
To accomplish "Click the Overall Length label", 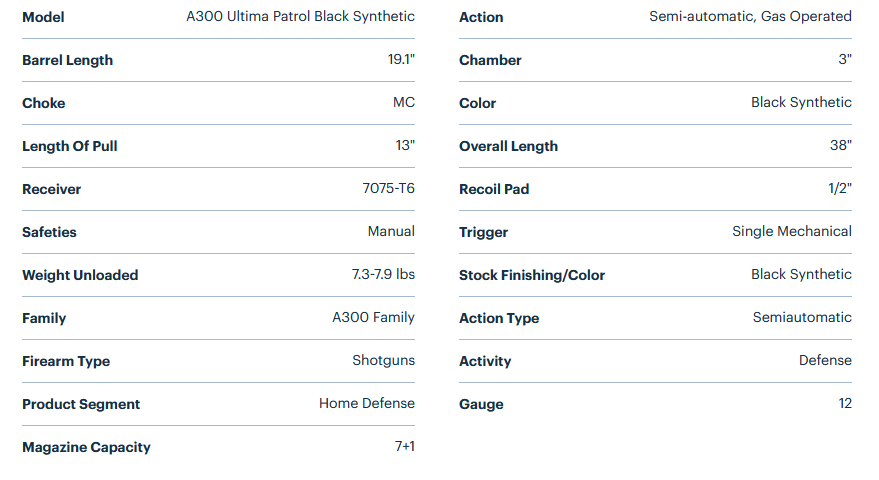I will [508, 146].
